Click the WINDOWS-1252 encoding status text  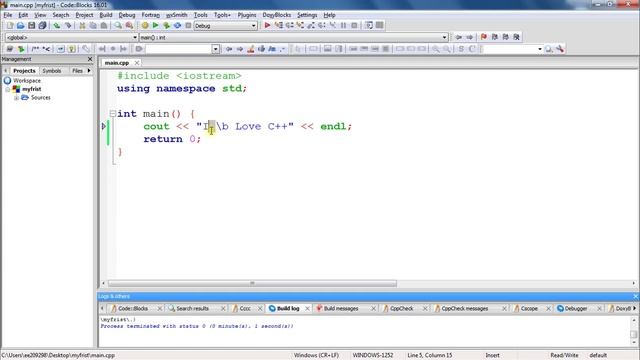373,356
